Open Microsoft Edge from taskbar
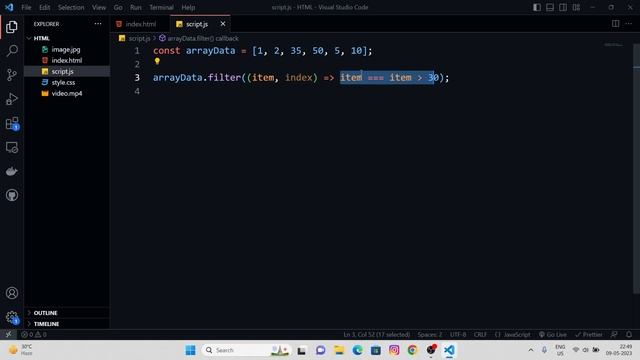The height and width of the screenshot is (360, 640). click(358, 350)
